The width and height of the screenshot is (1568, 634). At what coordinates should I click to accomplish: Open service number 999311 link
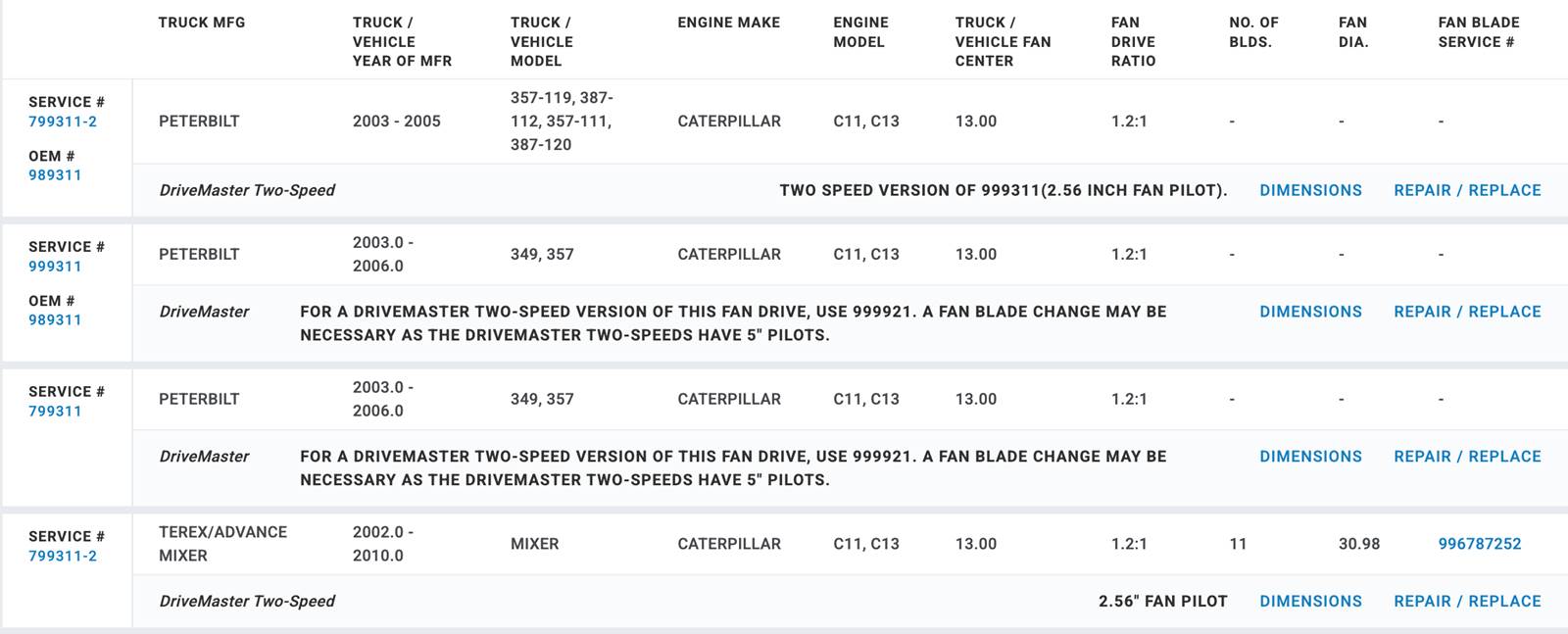coord(55,267)
